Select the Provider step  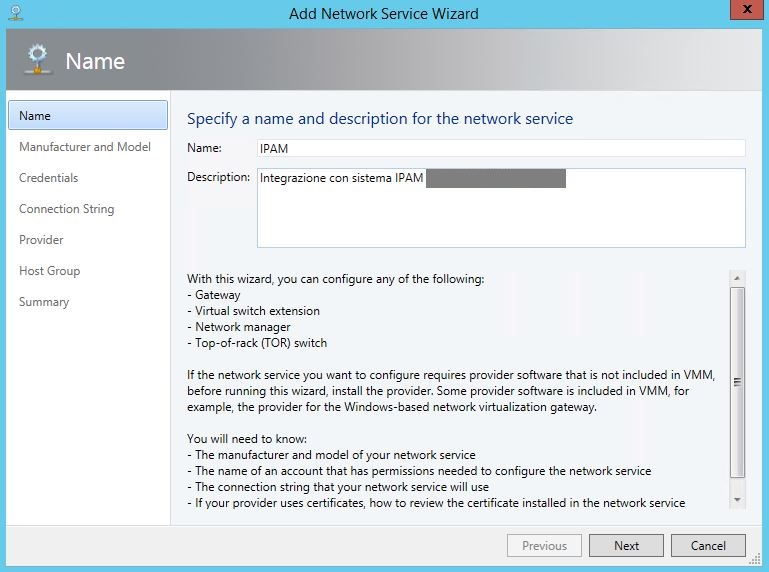click(41, 240)
